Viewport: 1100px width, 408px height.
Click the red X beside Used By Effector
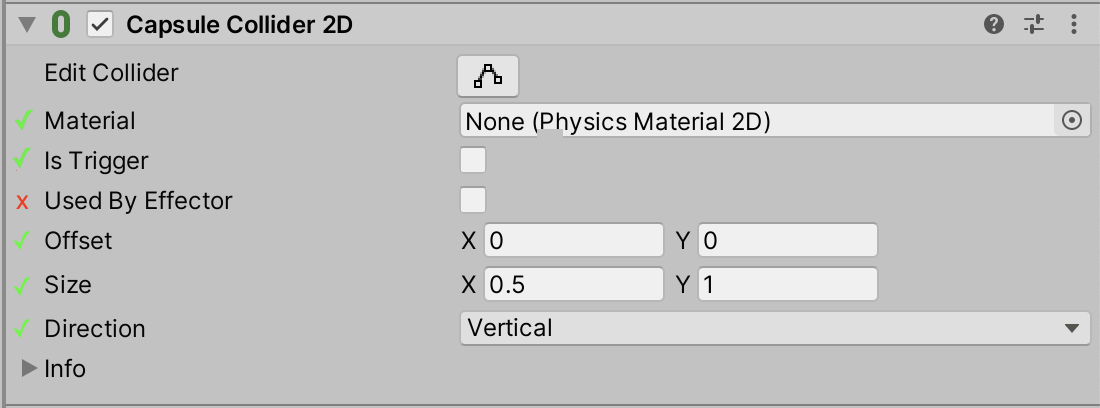23,202
